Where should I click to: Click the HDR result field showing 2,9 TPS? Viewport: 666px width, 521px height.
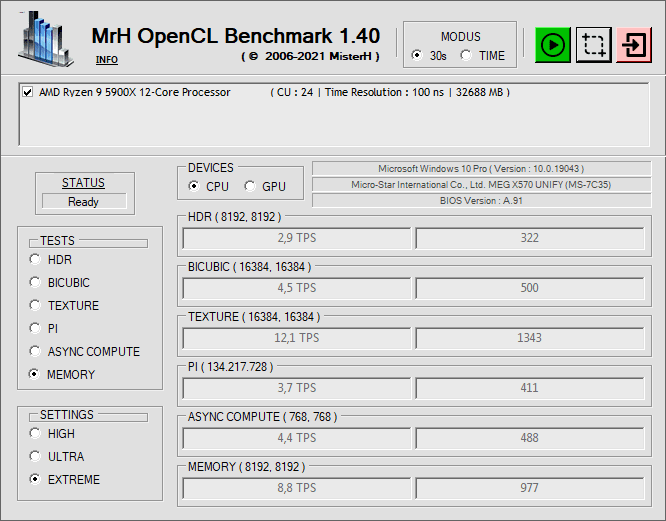click(297, 238)
